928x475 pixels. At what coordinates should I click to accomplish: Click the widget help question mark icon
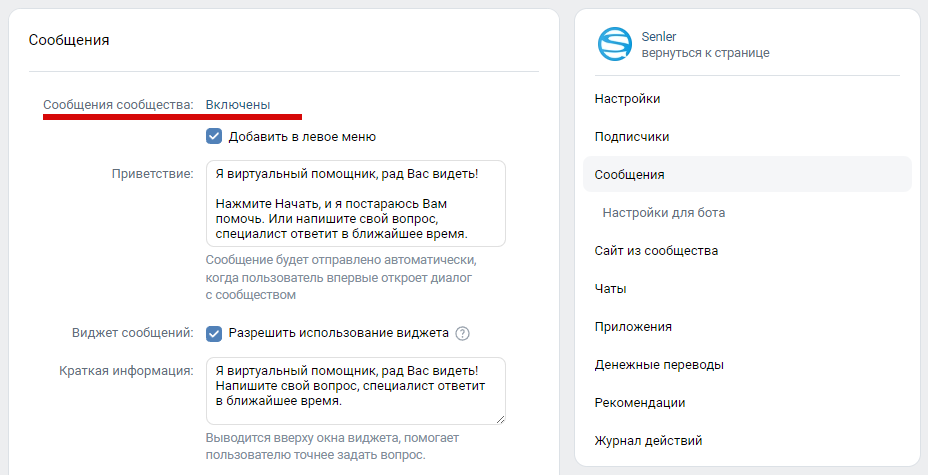point(462,333)
